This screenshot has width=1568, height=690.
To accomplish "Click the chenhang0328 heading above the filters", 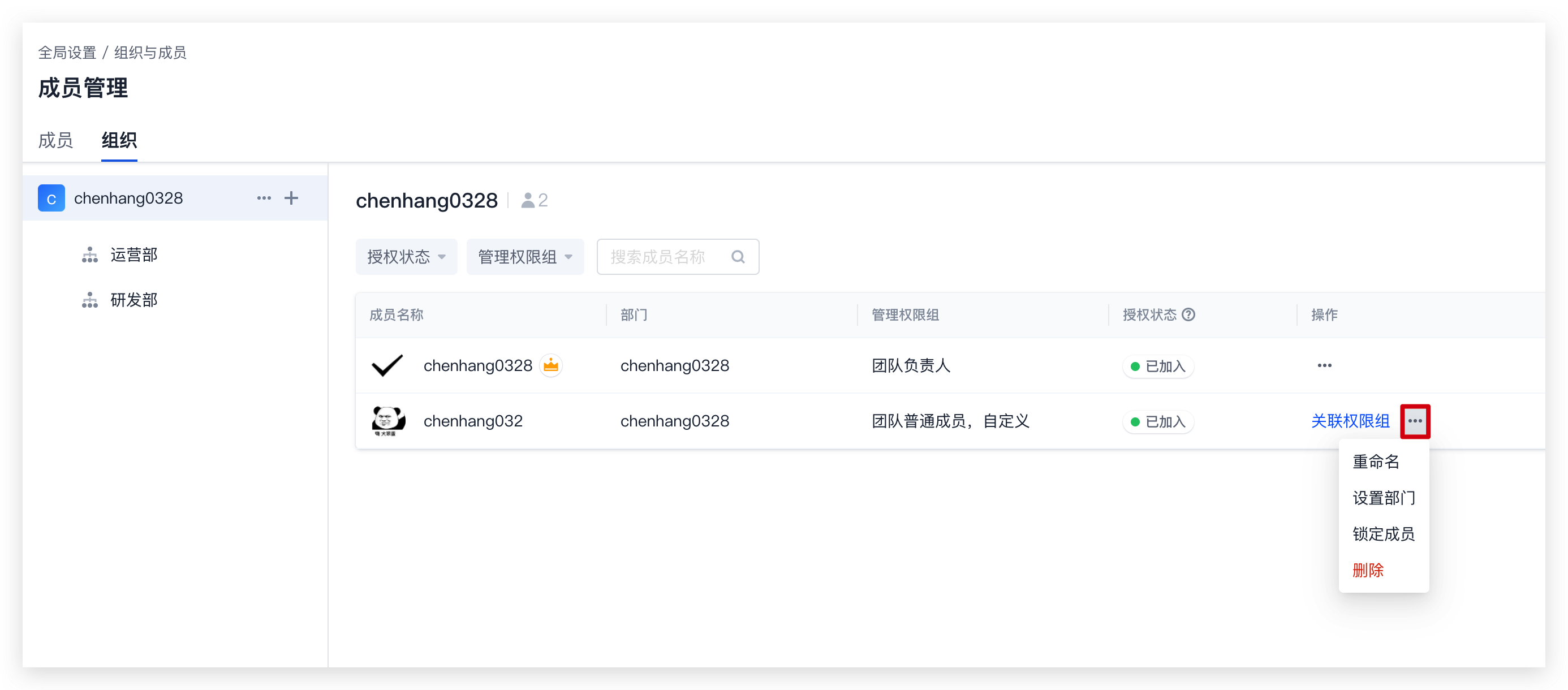I will click(427, 200).
